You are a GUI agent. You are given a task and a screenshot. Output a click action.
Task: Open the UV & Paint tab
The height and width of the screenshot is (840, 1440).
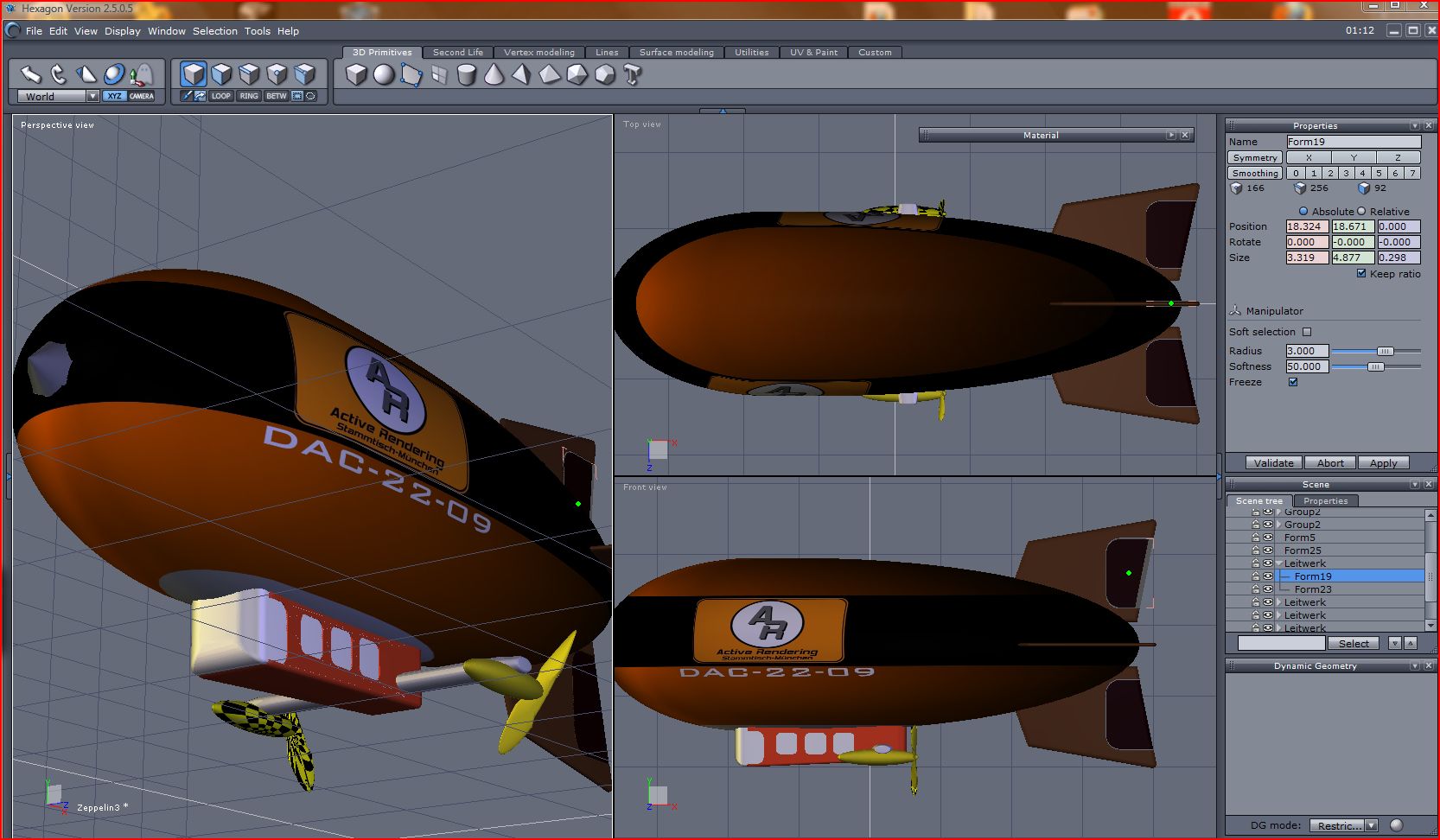point(814,52)
